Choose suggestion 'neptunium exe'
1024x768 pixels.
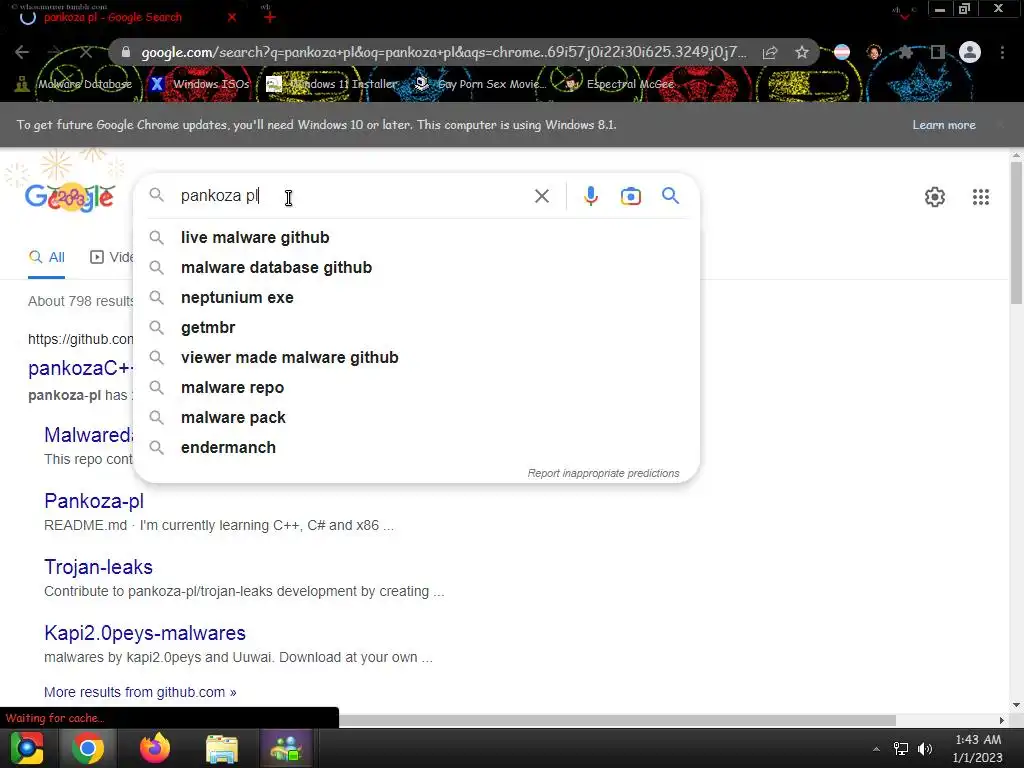click(416, 298)
